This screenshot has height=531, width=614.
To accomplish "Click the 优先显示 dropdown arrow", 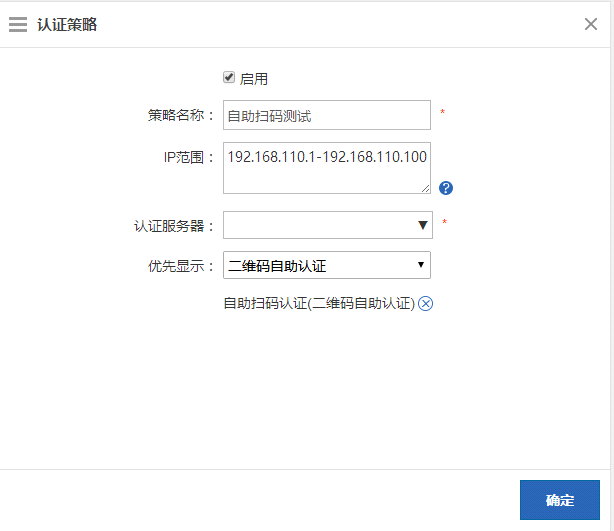I will 421,265.
